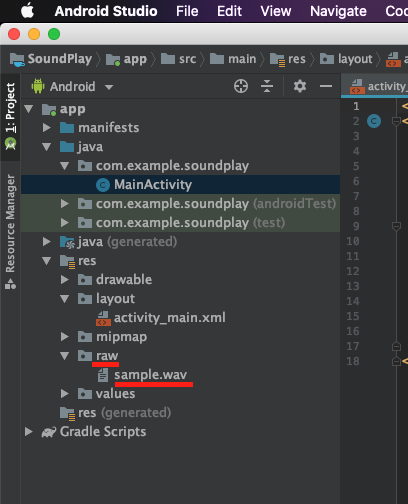Toggle code fold marker on line 9
The width and height of the screenshot is (408, 504).
pyautogui.click(x=396, y=227)
